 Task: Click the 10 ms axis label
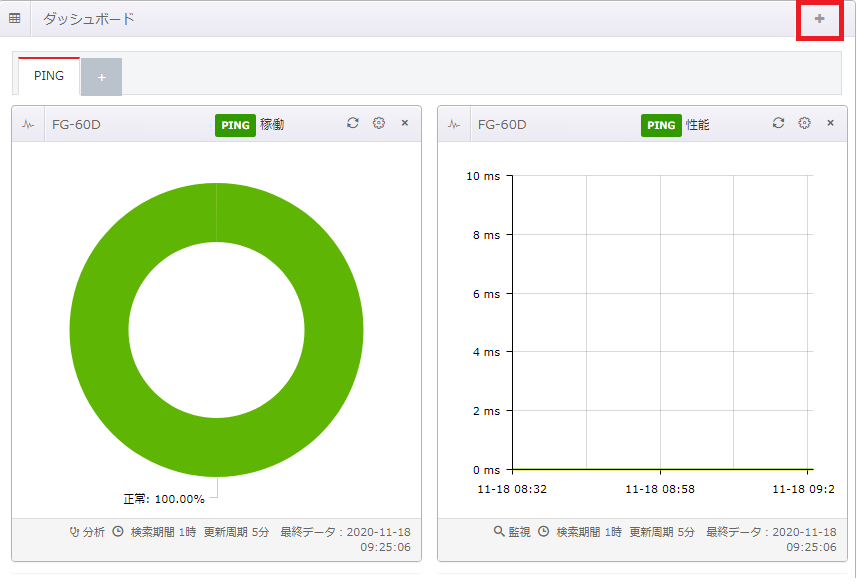[483, 176]
